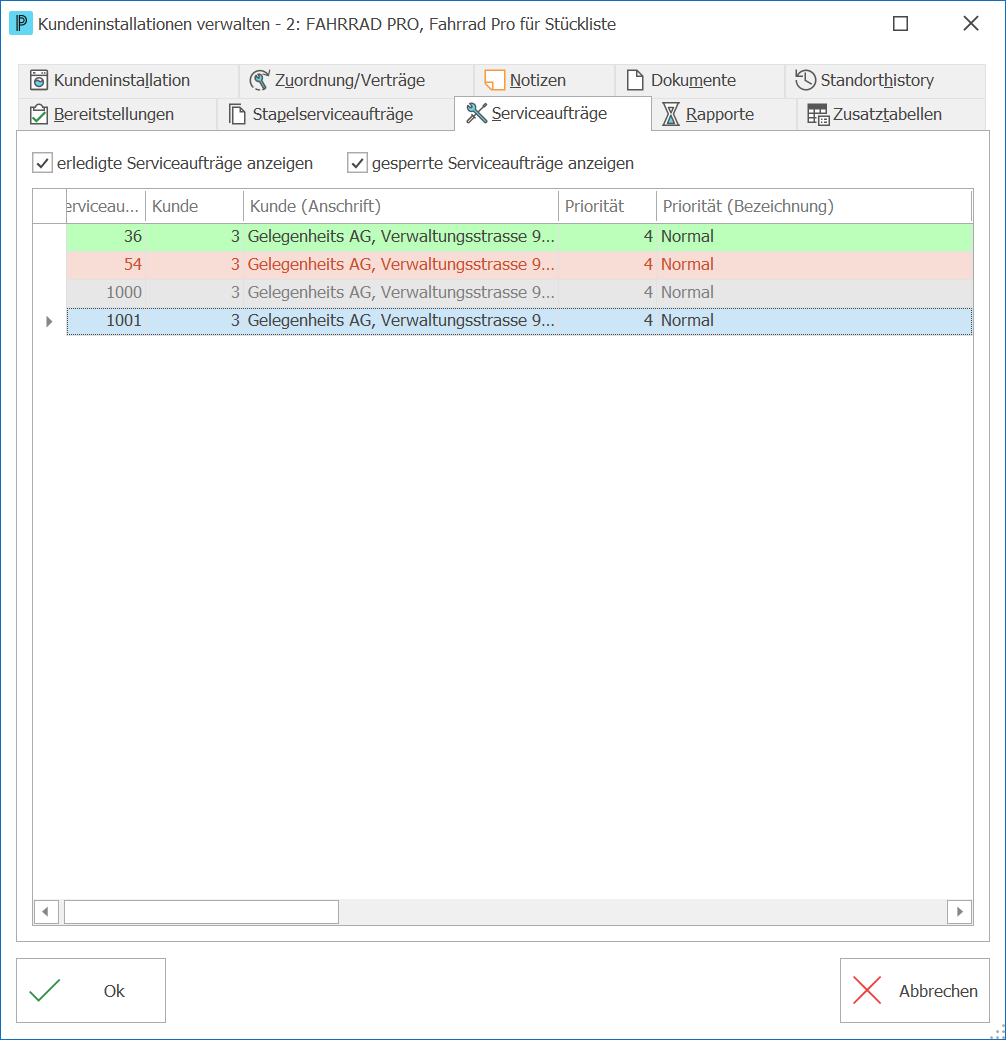Click the Priorität (Bezeichnung) column header
1006x1040 pixels.
coord(814,206)
